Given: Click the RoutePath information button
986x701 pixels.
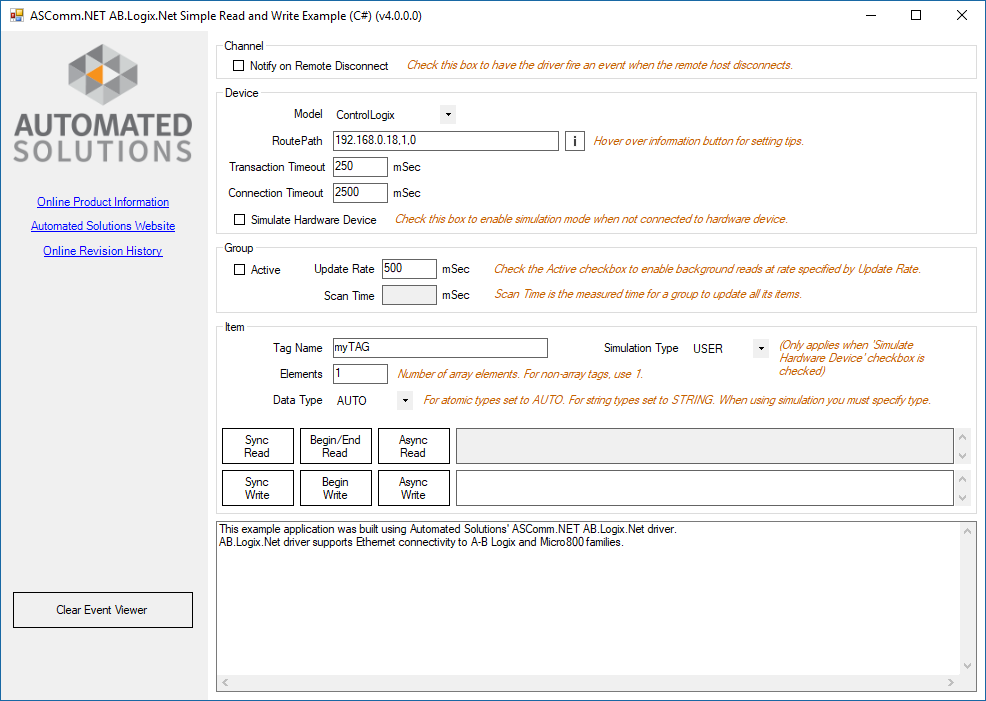Looking at the screenshot, I should pos(575,141).
